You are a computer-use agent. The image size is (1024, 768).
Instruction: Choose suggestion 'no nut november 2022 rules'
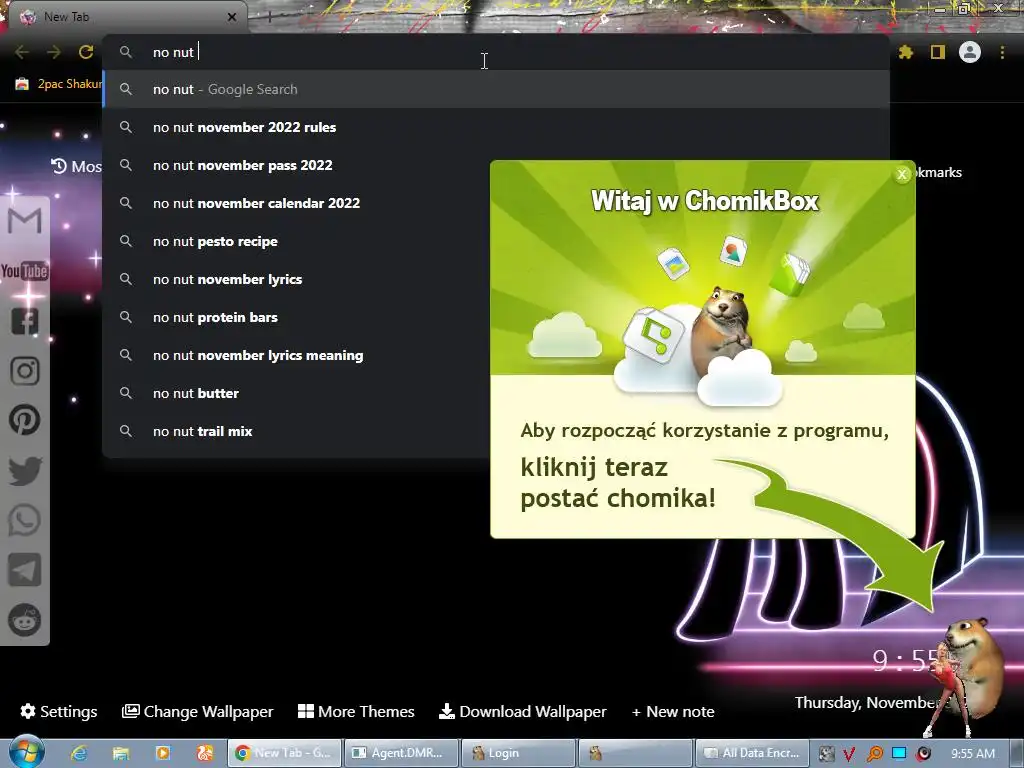pyautogui.click(x=496, y=127)
